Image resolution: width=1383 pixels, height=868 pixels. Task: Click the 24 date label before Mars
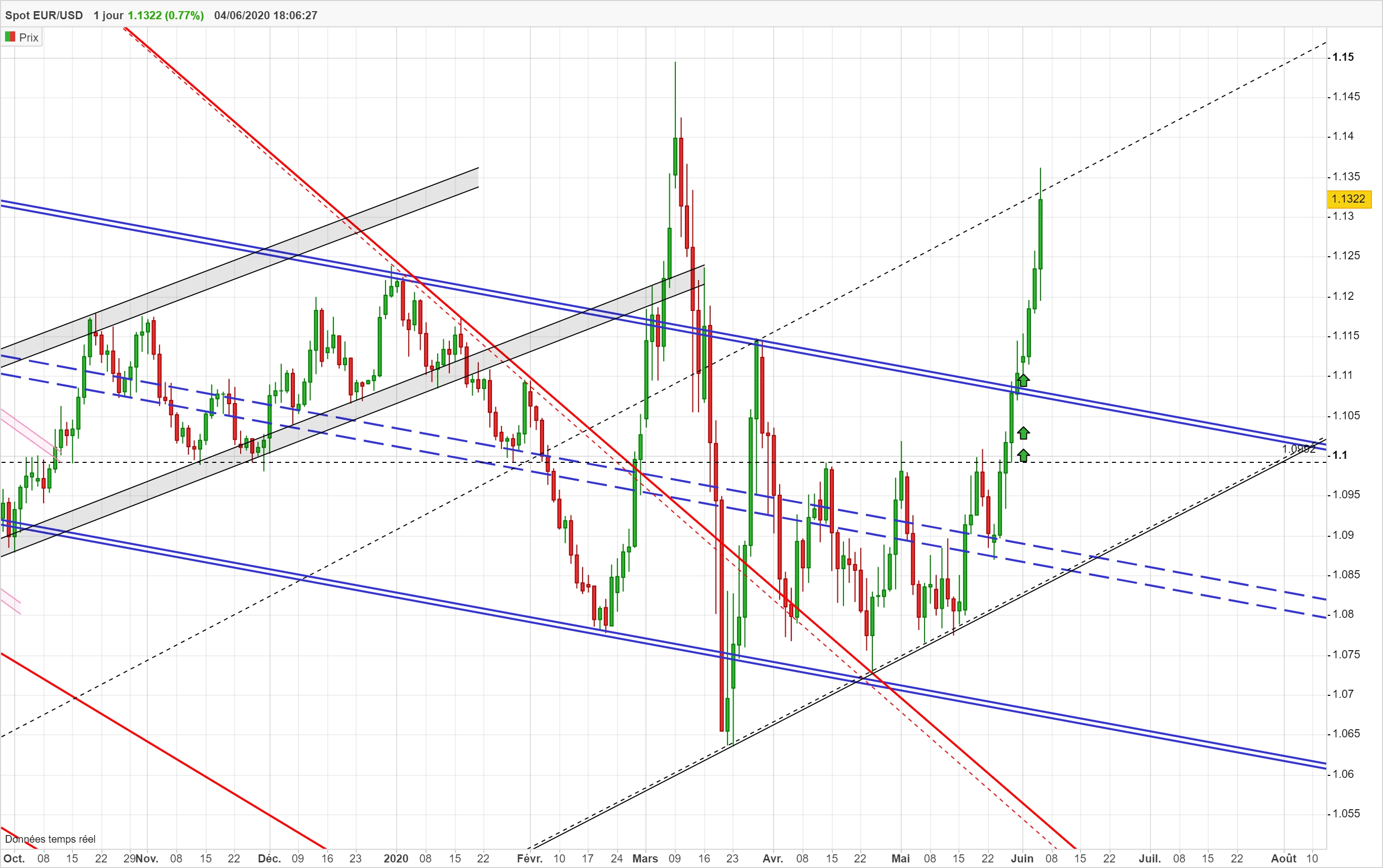617,858
